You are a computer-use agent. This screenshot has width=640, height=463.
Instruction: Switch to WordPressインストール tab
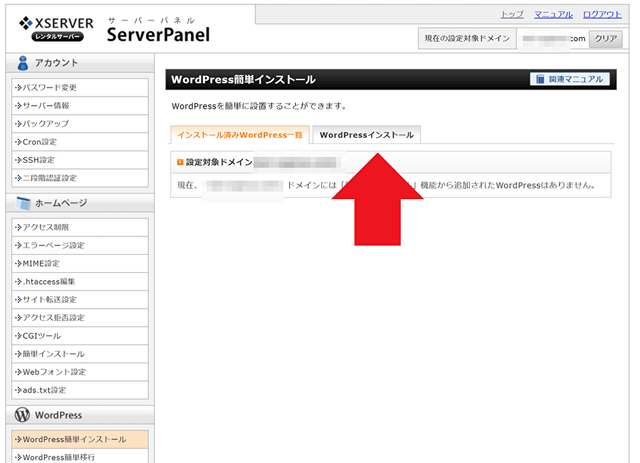(x=367, y=135)
